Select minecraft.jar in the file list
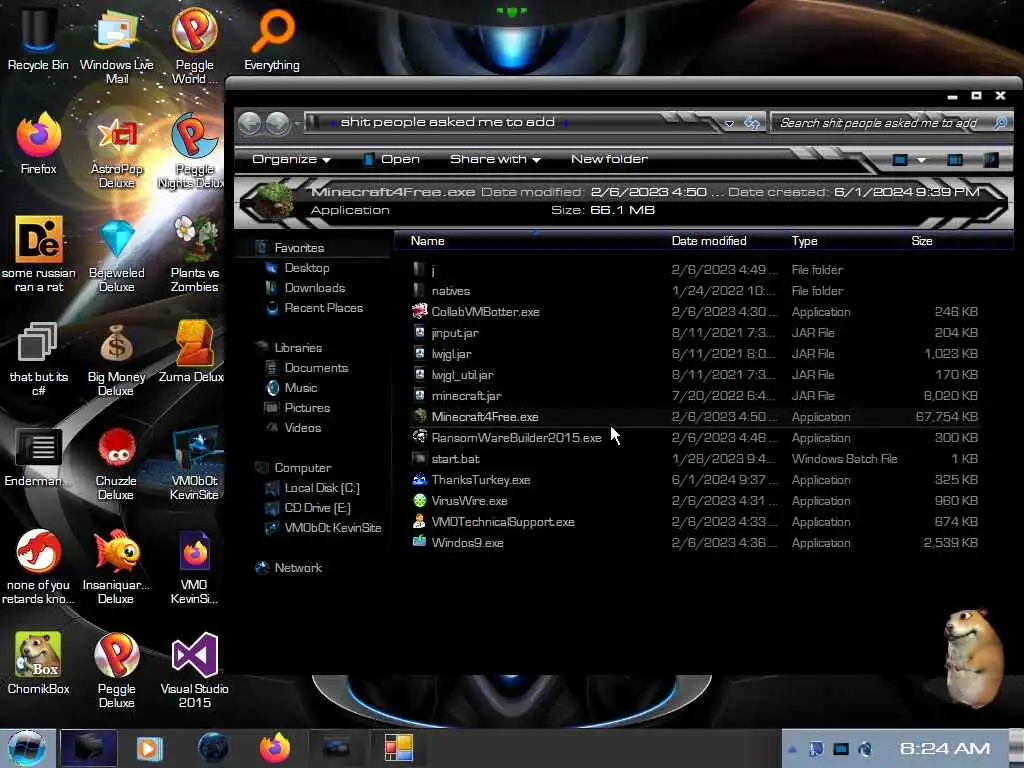Viewport: 1024px width, 768px height. pos(694,396)
